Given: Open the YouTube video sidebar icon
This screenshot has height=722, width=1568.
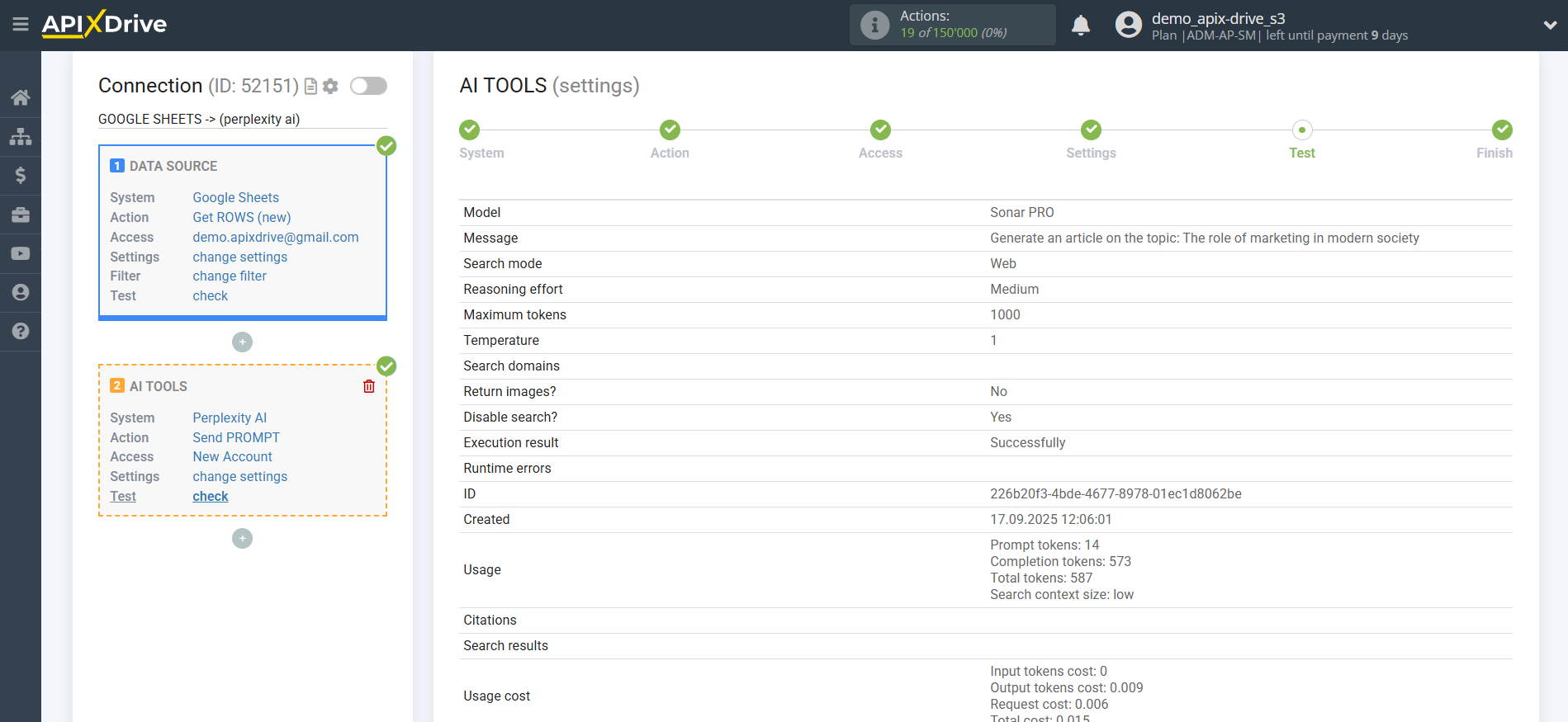Looking at the screenshot, I should point(21,253).
